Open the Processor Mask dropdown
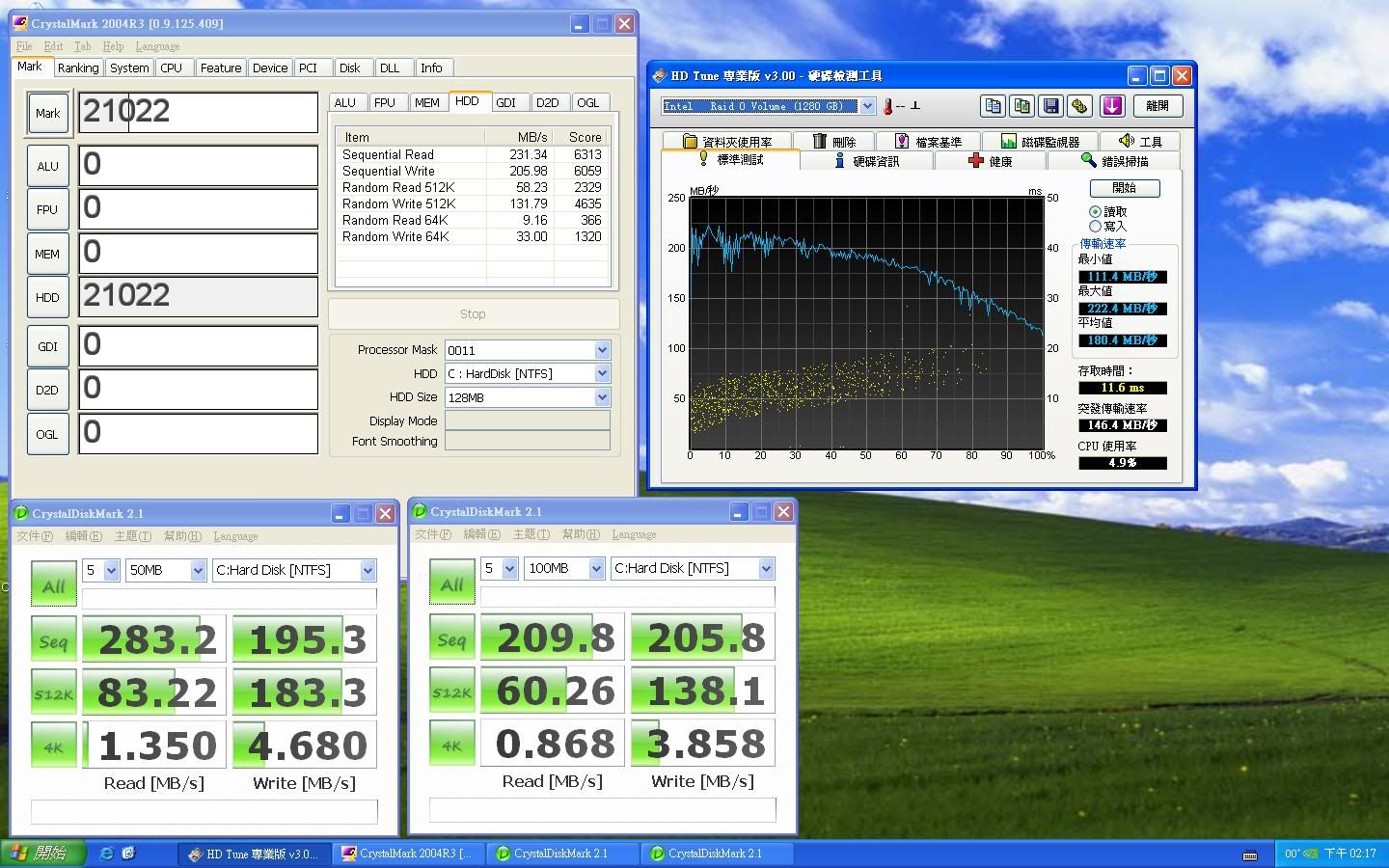This screenshot has height=868, width=1389. click(x=602, y=350)
